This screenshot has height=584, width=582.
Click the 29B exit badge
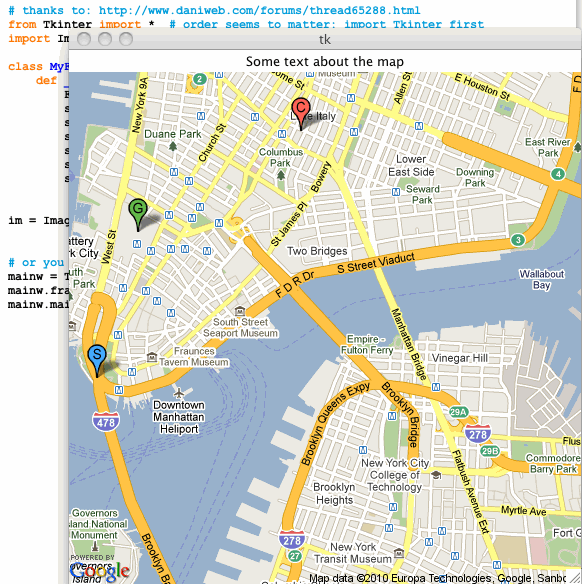[490, 451]
